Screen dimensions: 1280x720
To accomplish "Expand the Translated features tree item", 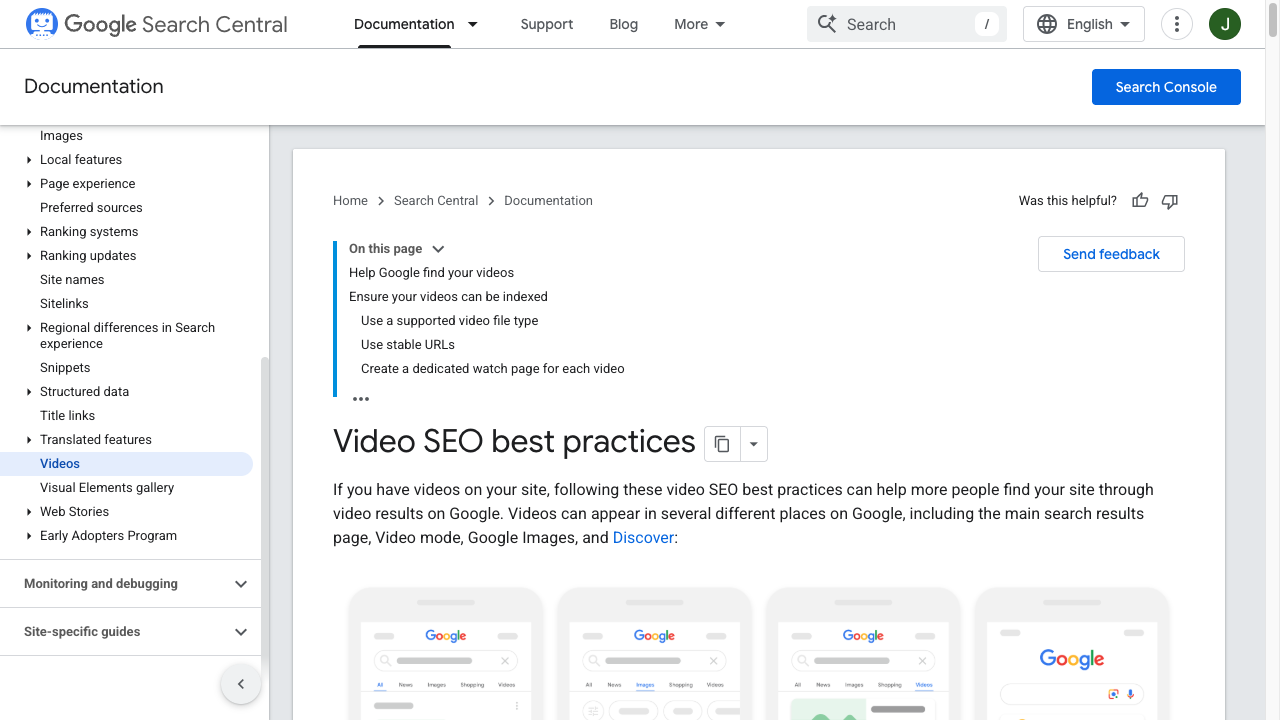I will 29,440.
